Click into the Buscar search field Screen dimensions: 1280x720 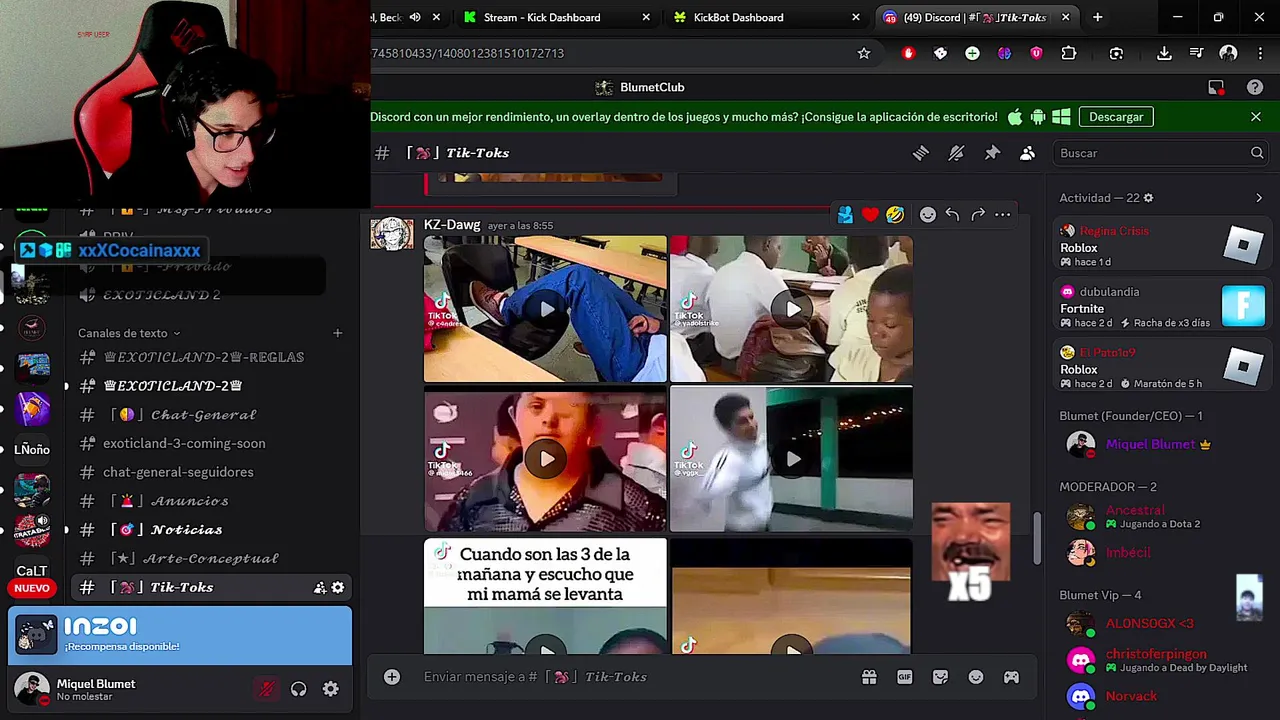pyautogui.click(x=1160, y=153)
